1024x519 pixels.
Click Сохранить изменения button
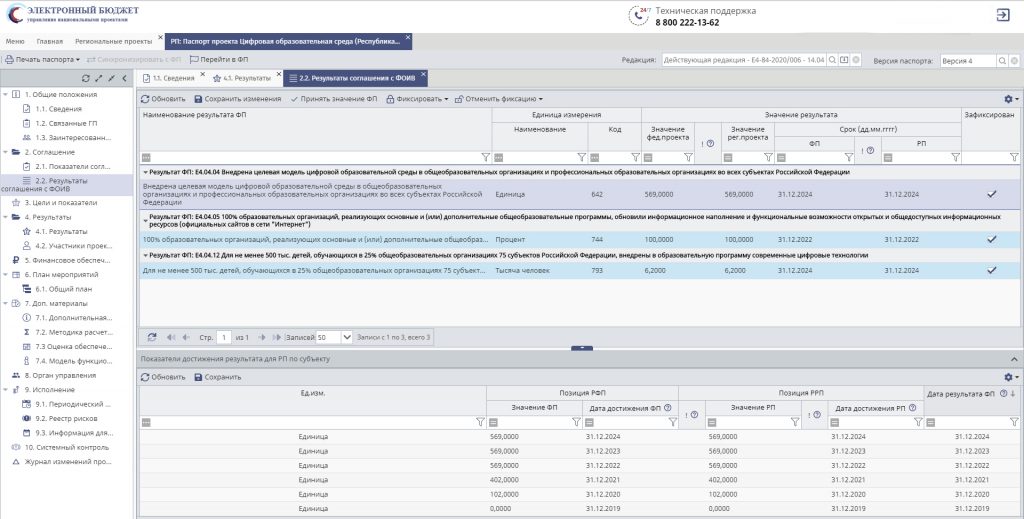238,99
